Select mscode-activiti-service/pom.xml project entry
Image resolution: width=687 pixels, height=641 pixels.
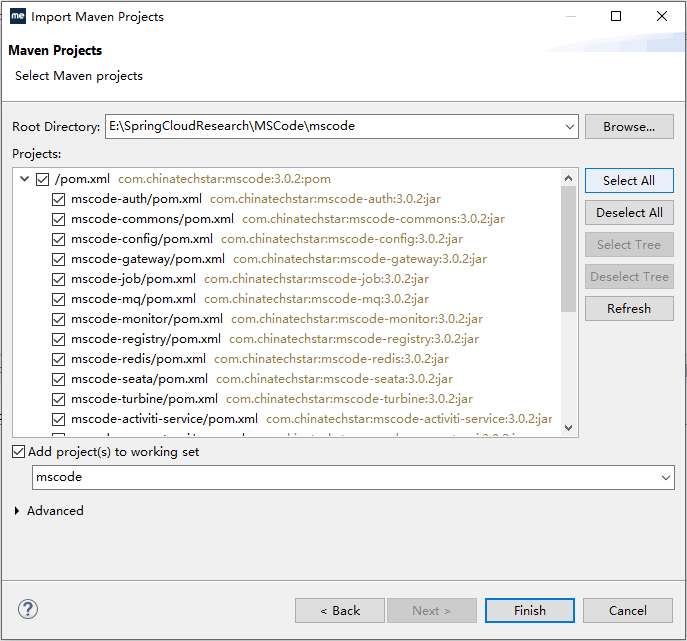(164, 419)
